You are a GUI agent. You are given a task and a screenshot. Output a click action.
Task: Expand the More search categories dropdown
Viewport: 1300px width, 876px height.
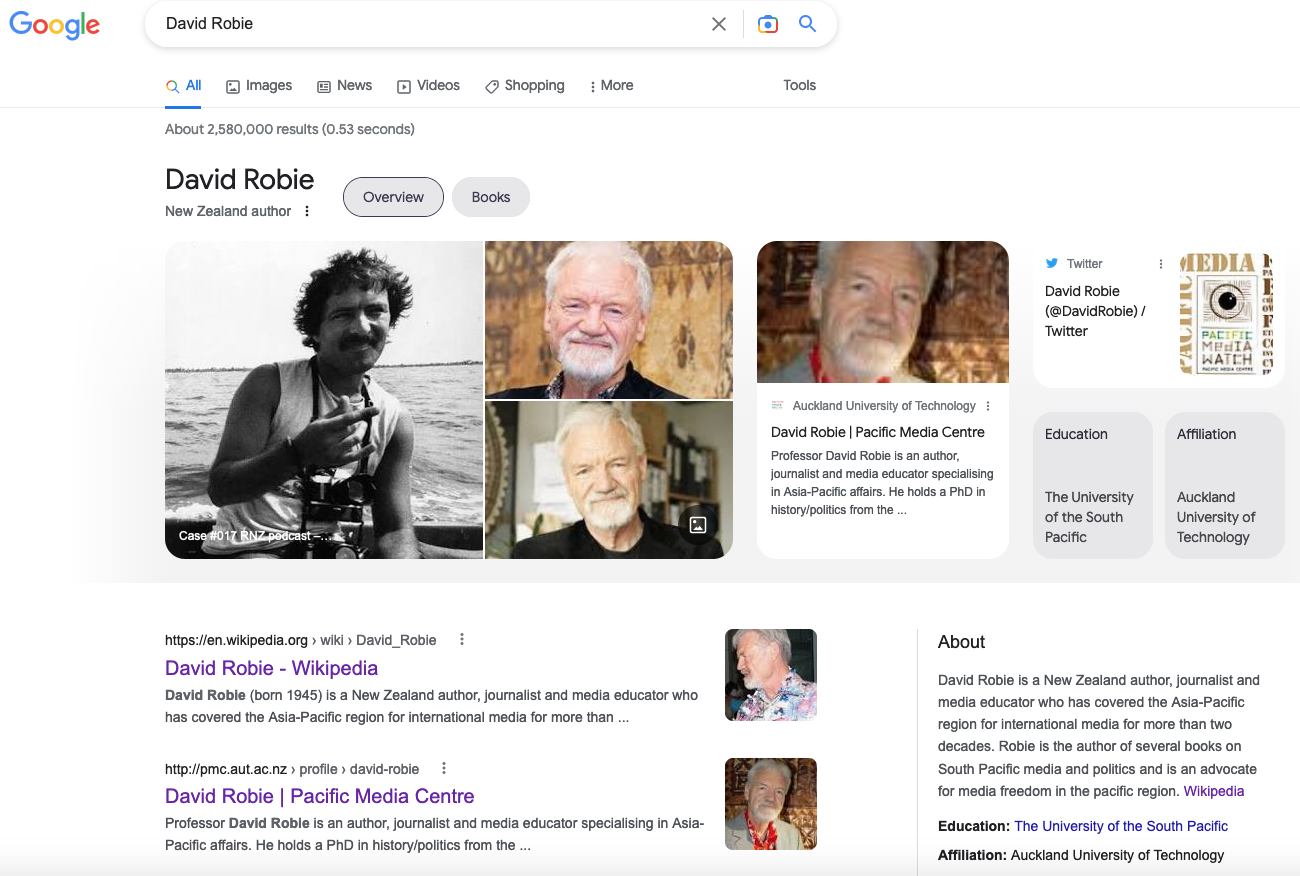point(611,85)
